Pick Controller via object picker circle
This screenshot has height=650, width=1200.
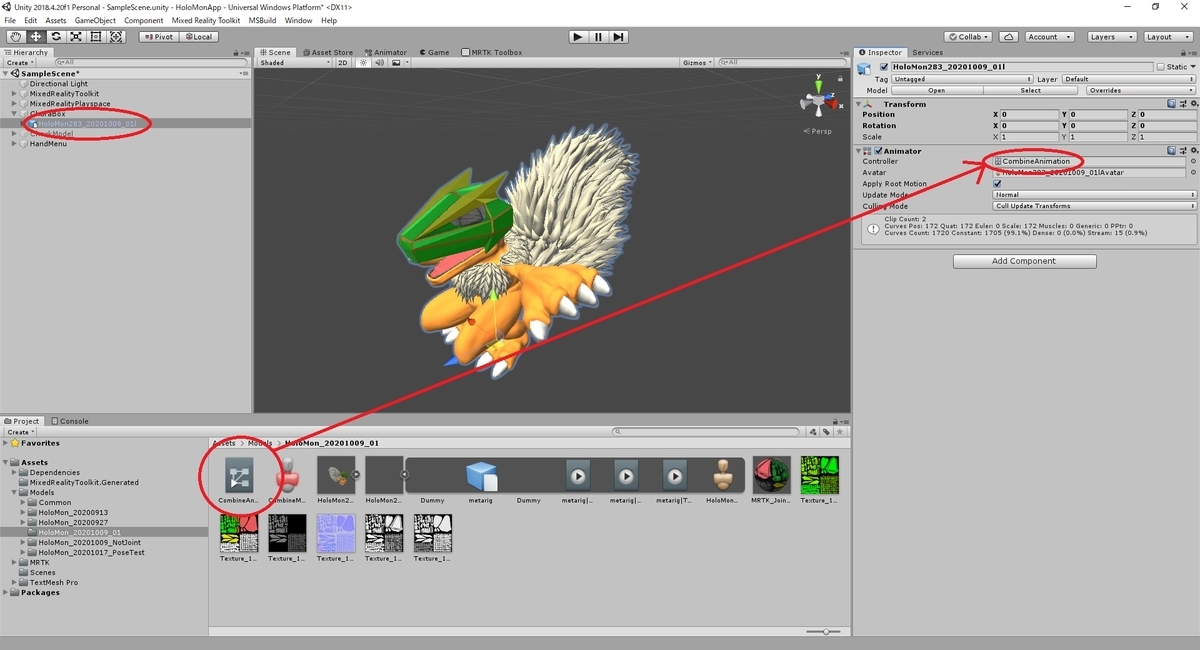point(1192,161)
